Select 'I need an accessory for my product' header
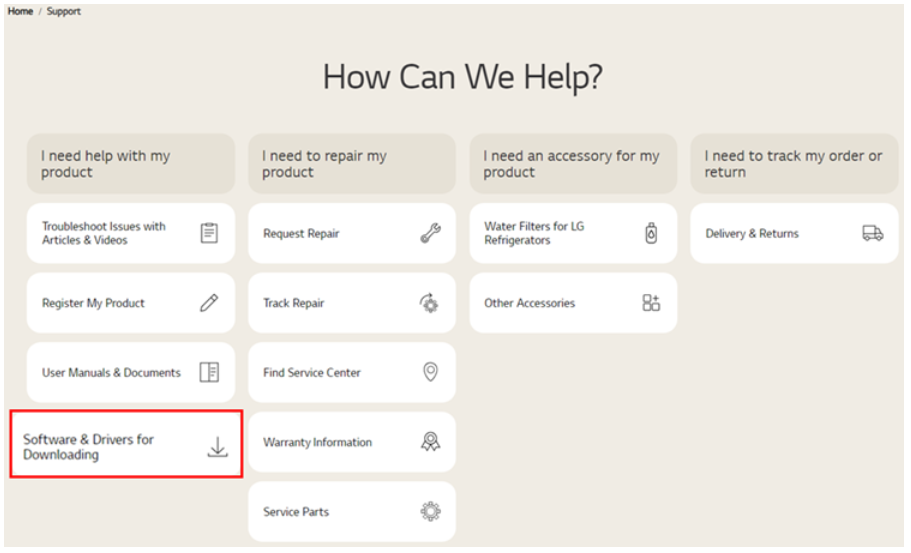Image resolution: width=911 pixels, height=553 pixels. [573, 164]
